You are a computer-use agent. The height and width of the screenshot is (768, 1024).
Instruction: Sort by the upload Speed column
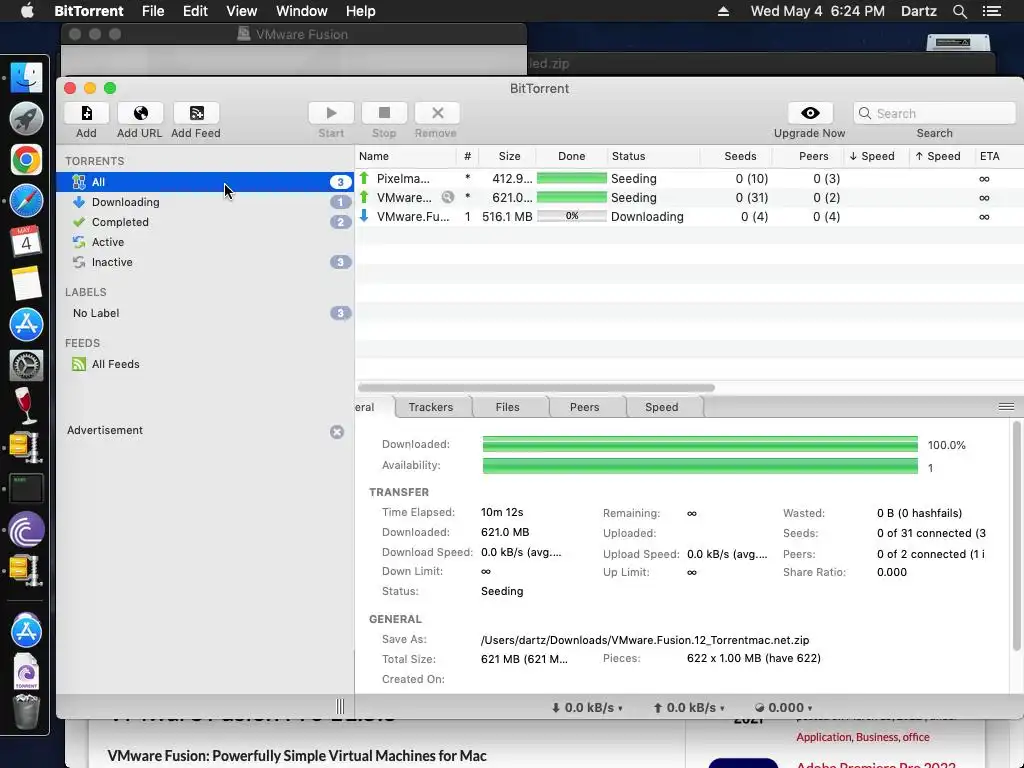[942, 156]
